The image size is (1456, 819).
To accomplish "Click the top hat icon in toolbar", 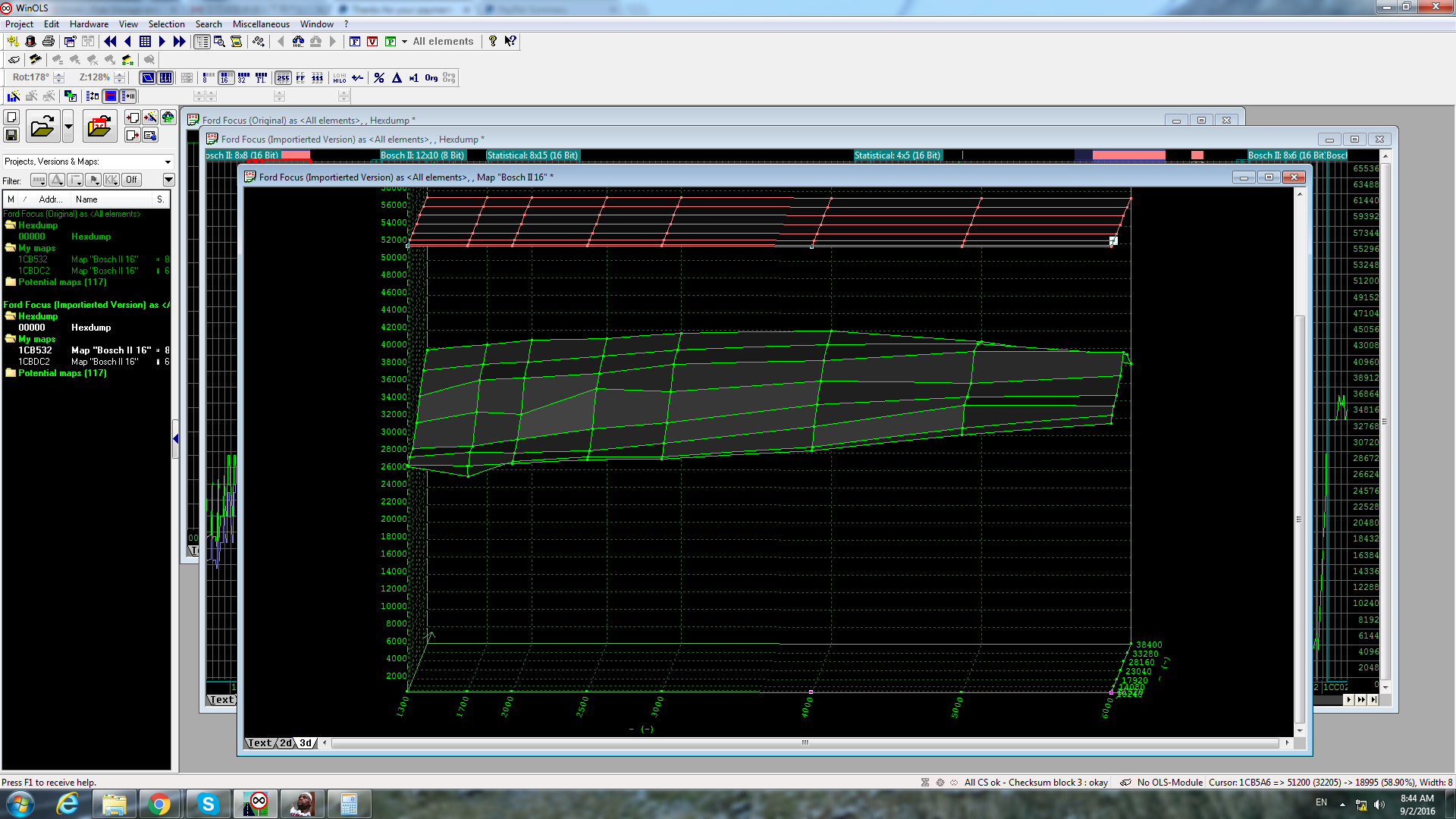I will pos(30,42).
